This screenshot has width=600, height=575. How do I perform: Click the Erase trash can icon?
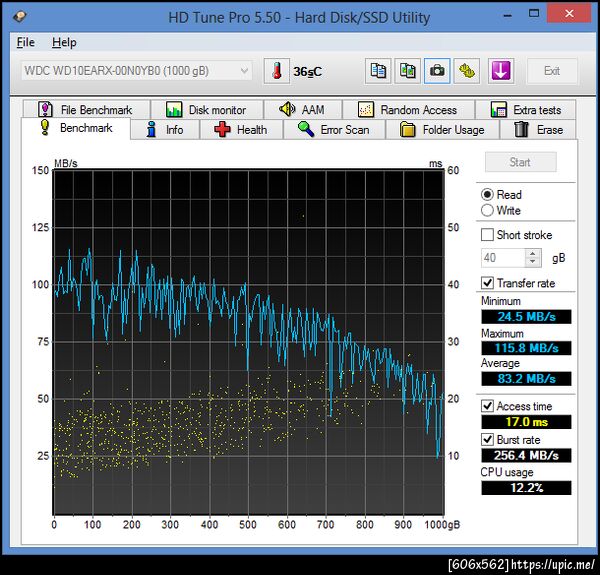521,130
